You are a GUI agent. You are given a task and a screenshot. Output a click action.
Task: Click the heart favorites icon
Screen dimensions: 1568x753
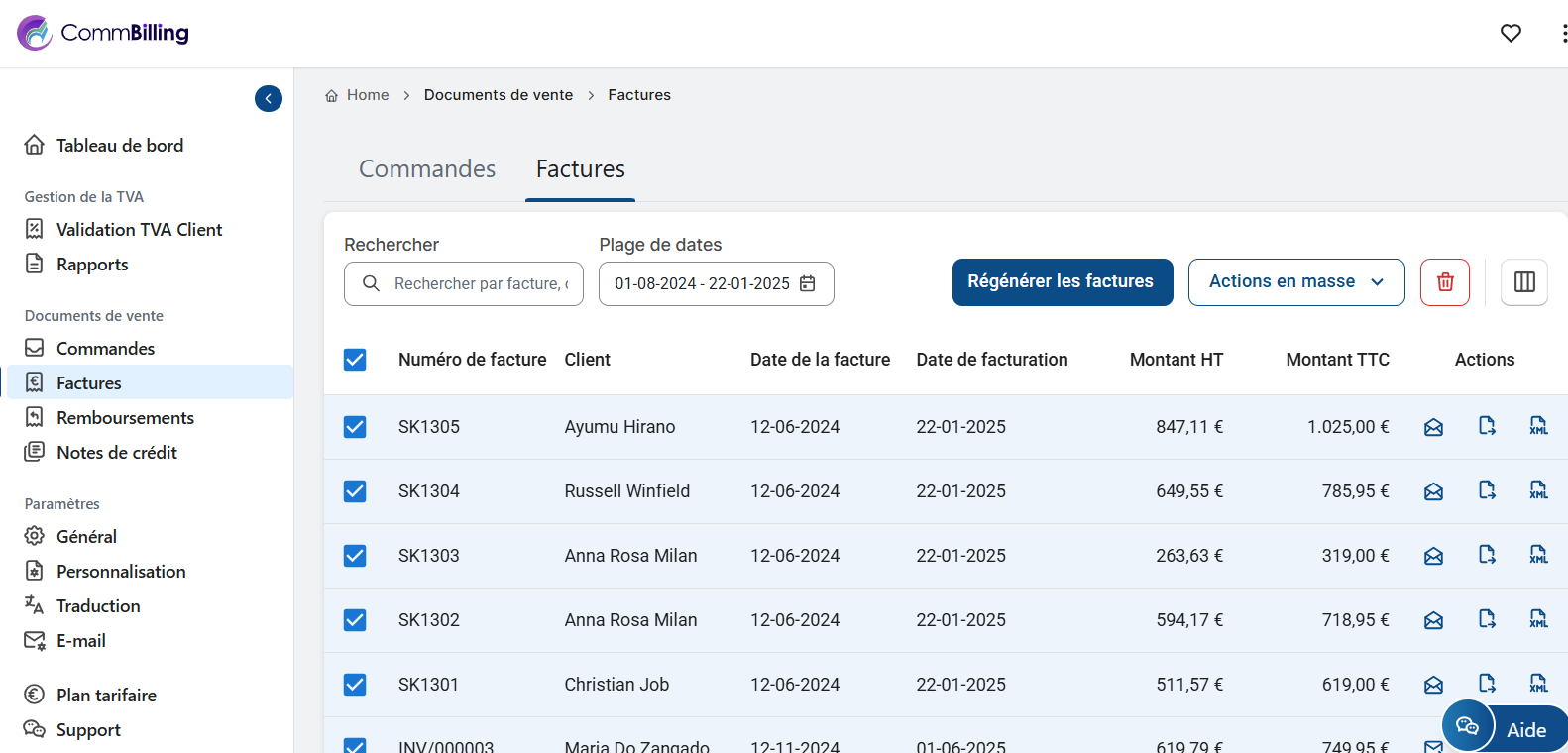click(1511, 34)
